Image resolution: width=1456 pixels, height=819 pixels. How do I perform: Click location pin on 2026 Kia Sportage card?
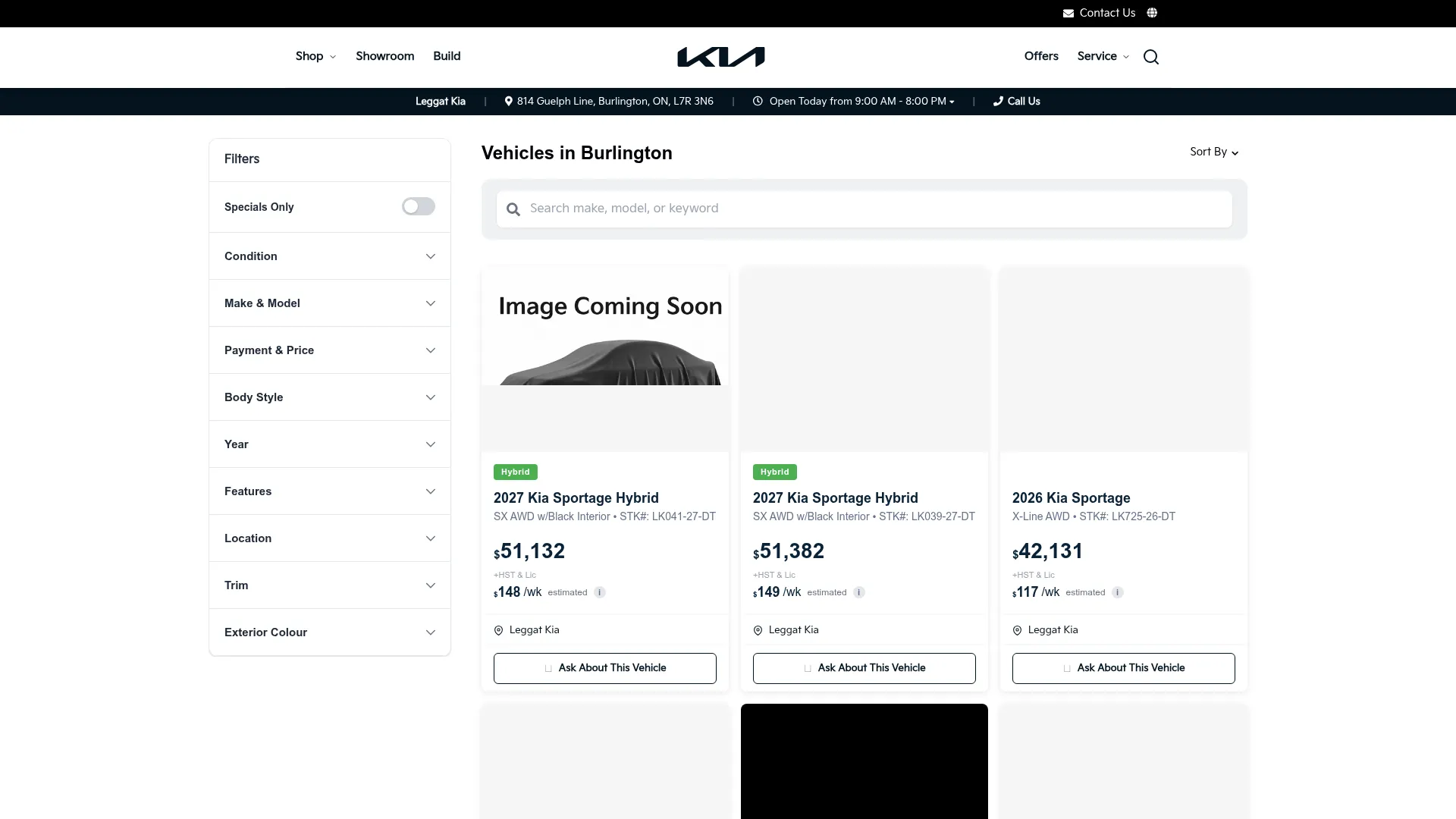point(1017,630)
